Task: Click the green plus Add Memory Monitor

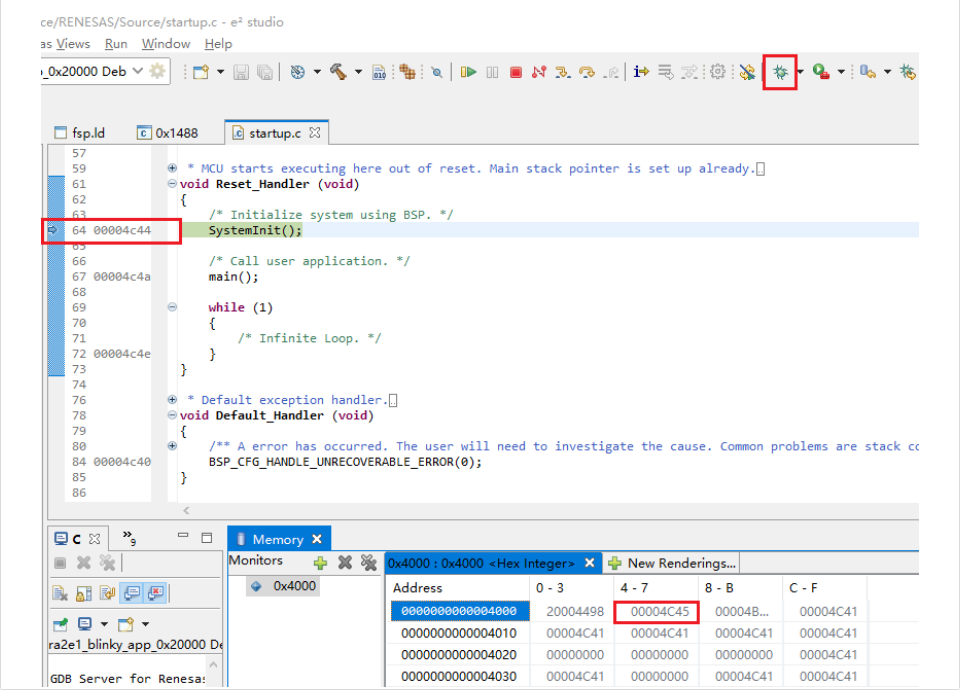Action: click(x=320, y=562)
